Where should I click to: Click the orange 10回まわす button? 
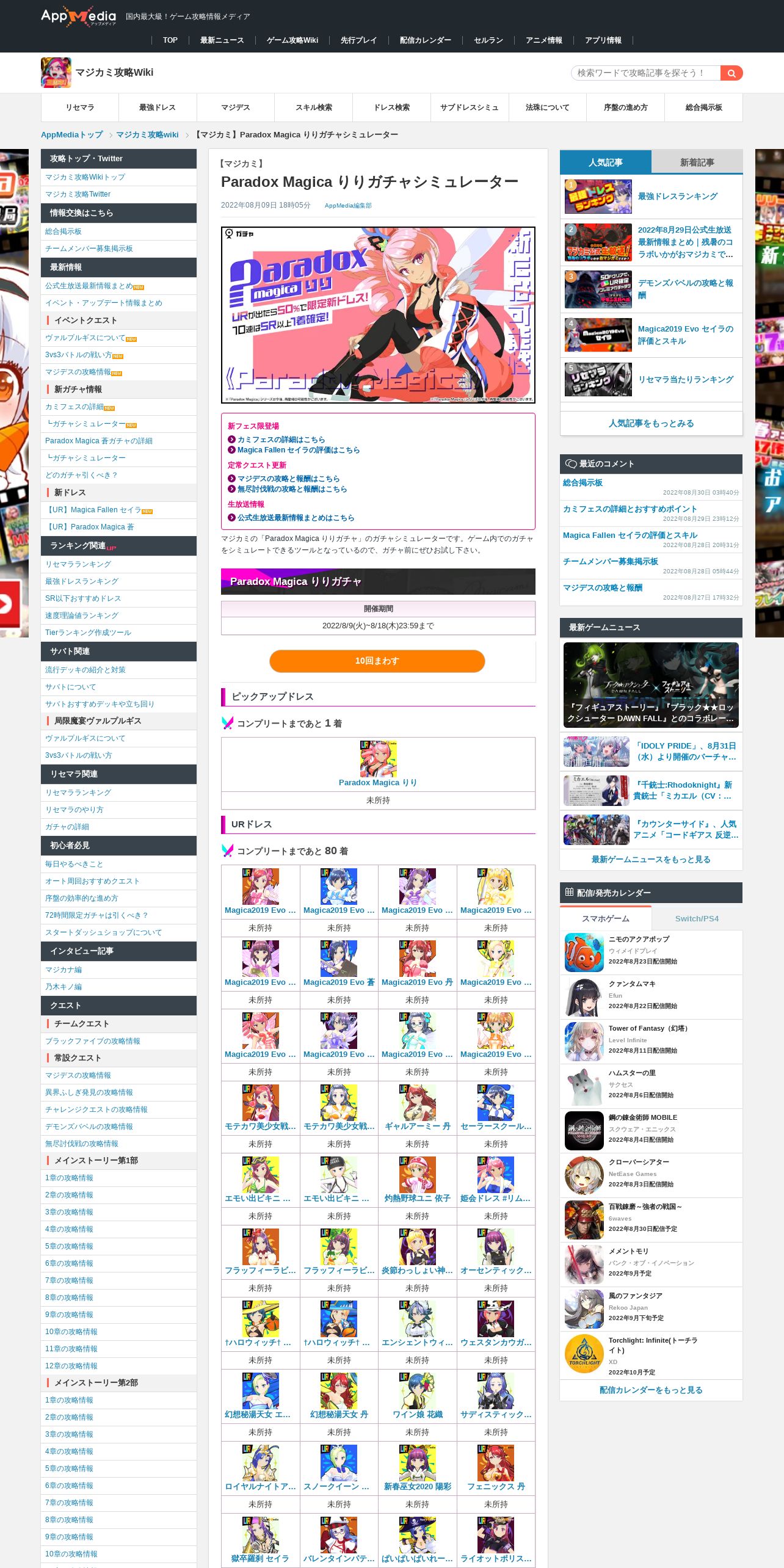point(377,661)
